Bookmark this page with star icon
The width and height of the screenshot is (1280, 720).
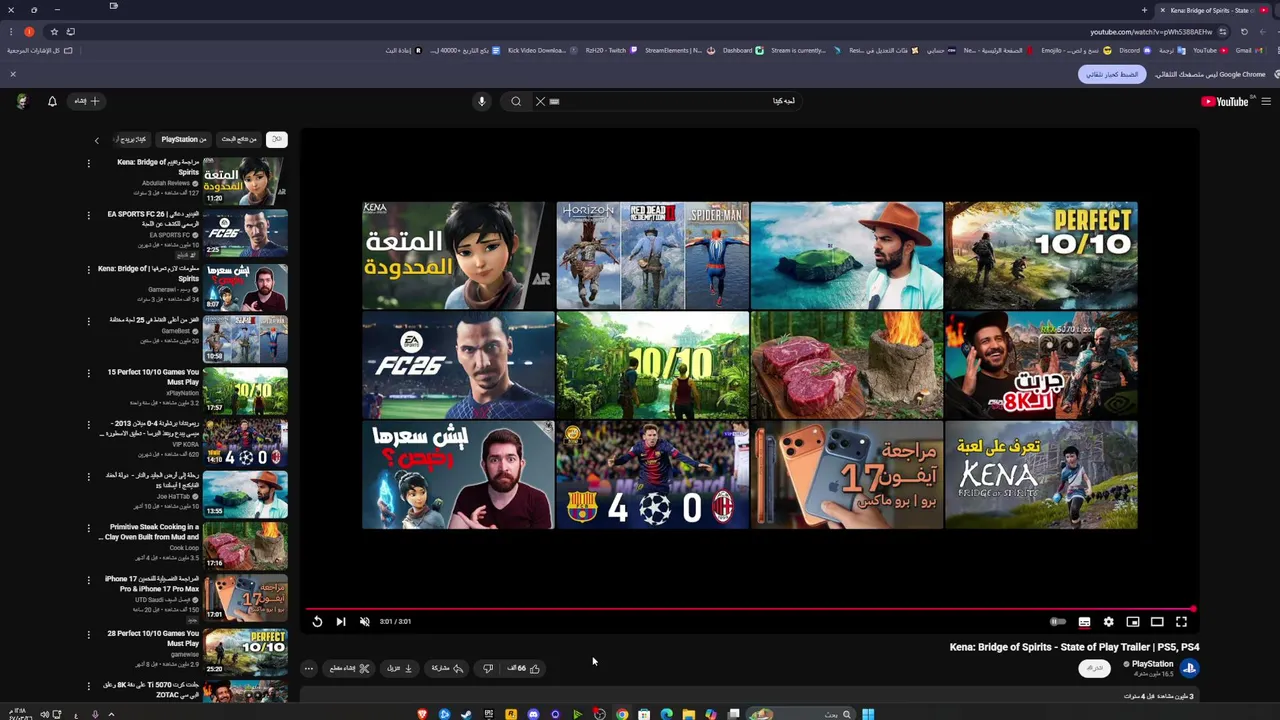point(54,32)
